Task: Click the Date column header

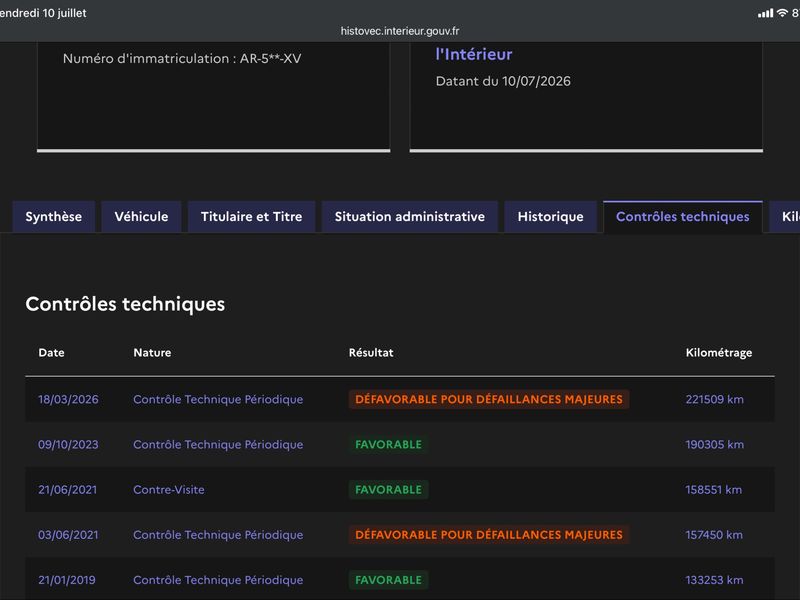Action: pos(51,353)
